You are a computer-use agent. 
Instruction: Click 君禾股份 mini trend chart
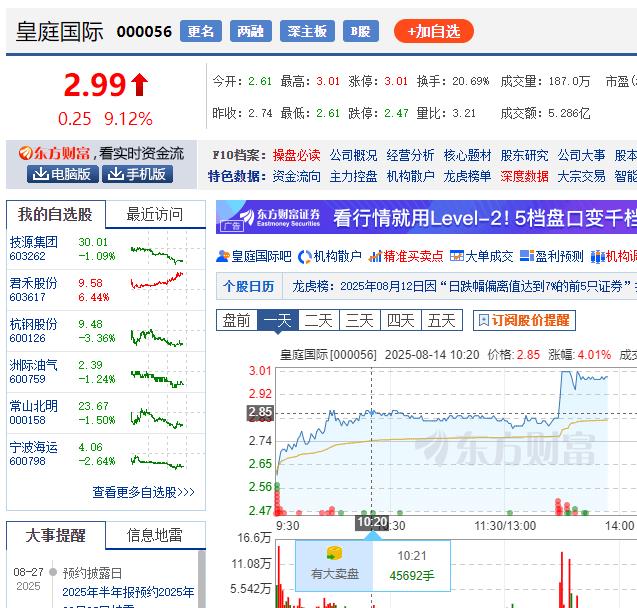(x=157, y=280)
